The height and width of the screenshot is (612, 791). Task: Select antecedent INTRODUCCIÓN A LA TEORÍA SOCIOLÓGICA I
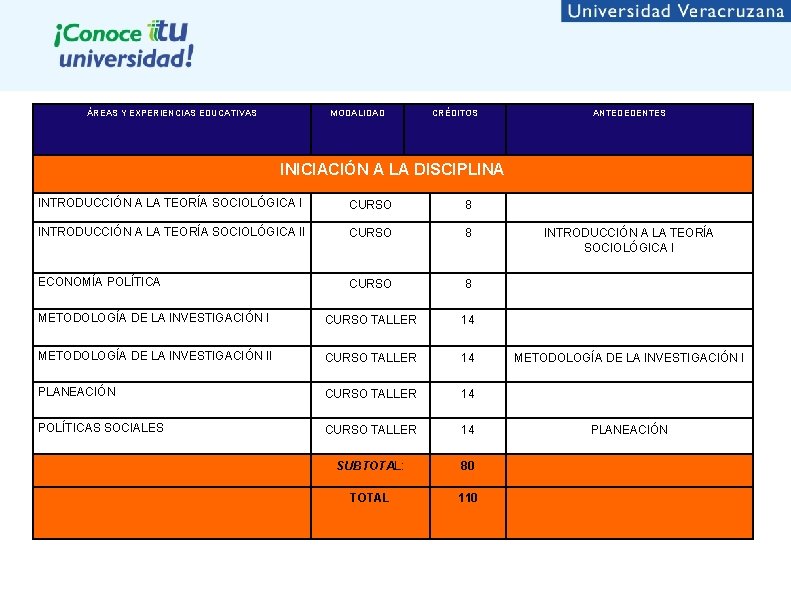click(x=629, y=240)
